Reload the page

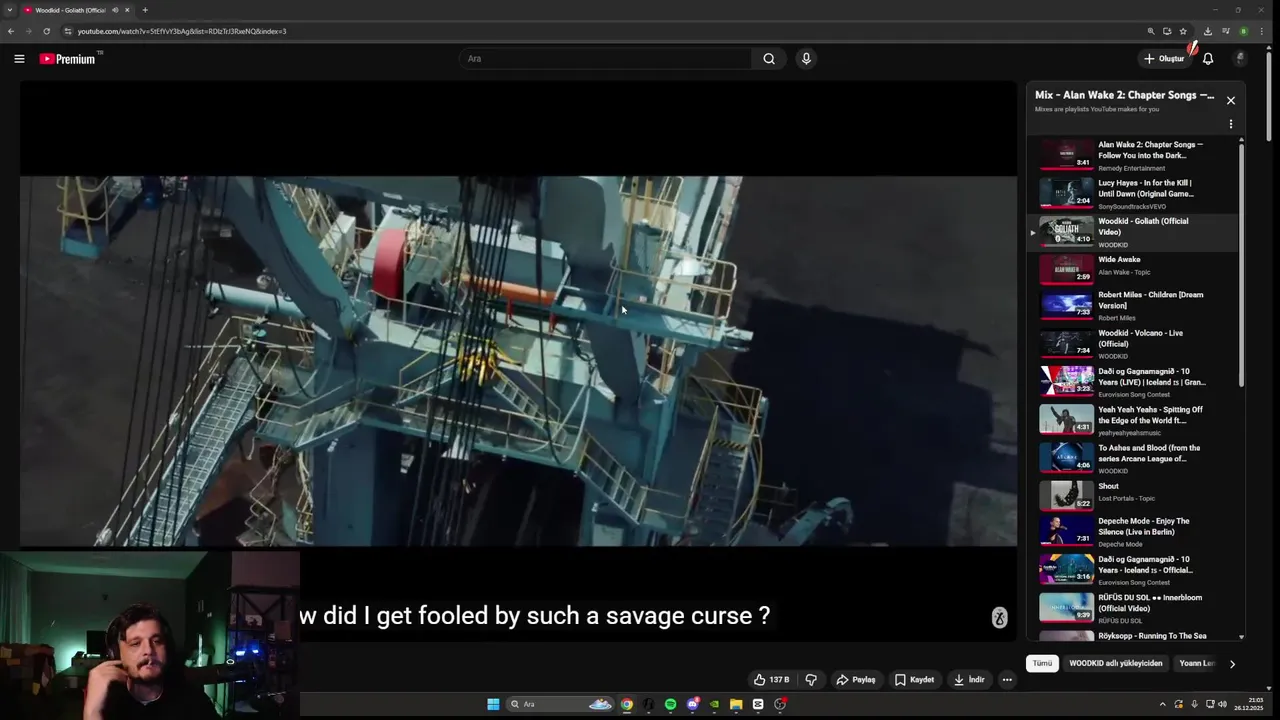46,31
